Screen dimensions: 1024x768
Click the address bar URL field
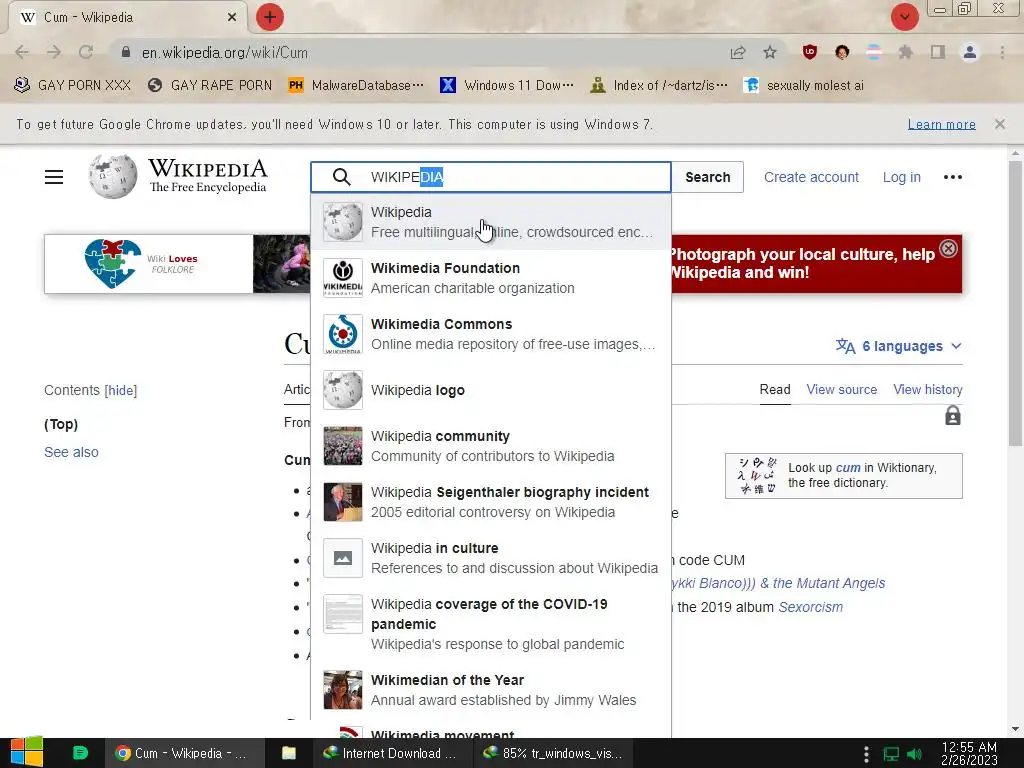[418, 52]
